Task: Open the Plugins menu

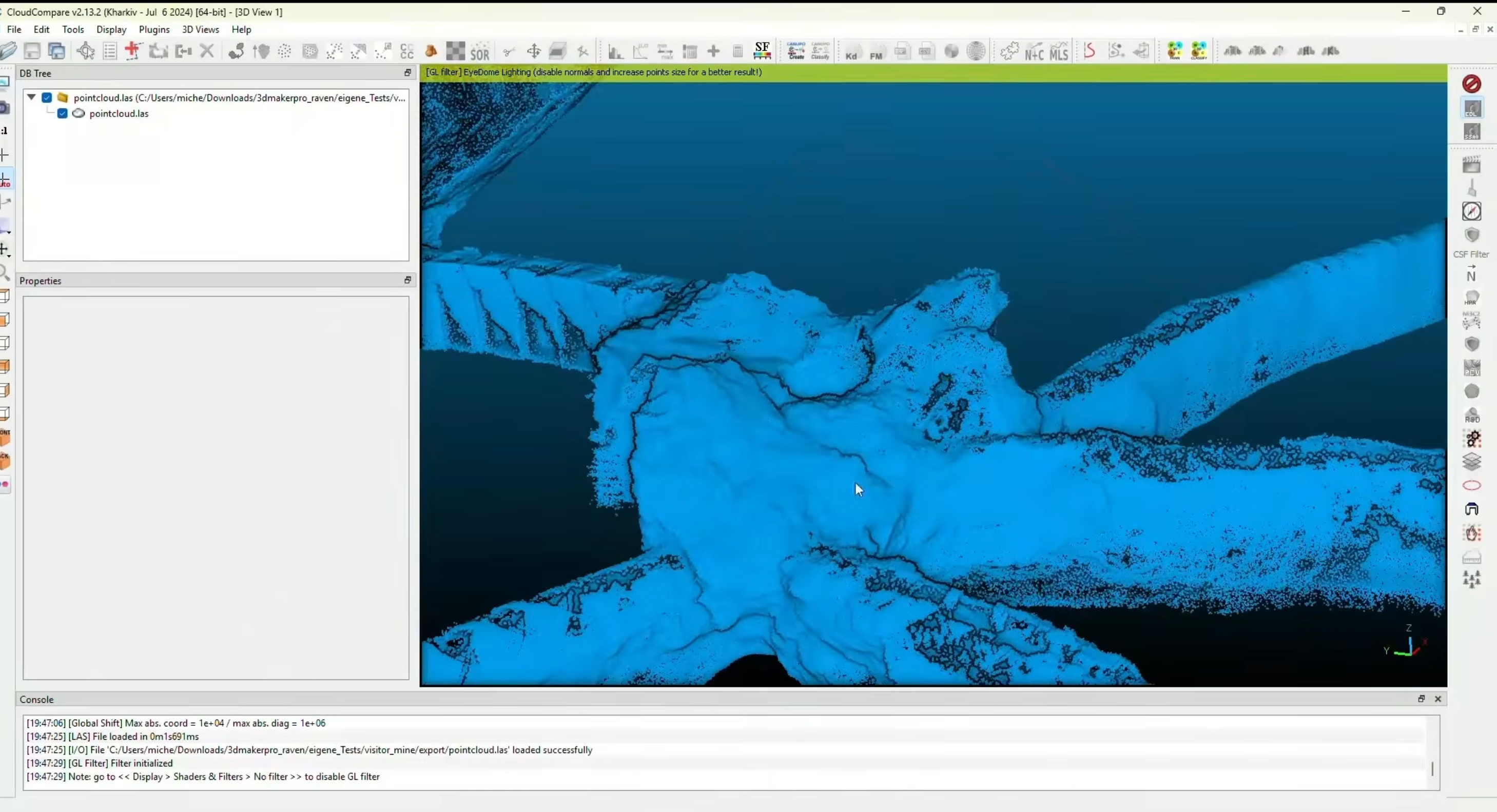Action: (154, 29)
